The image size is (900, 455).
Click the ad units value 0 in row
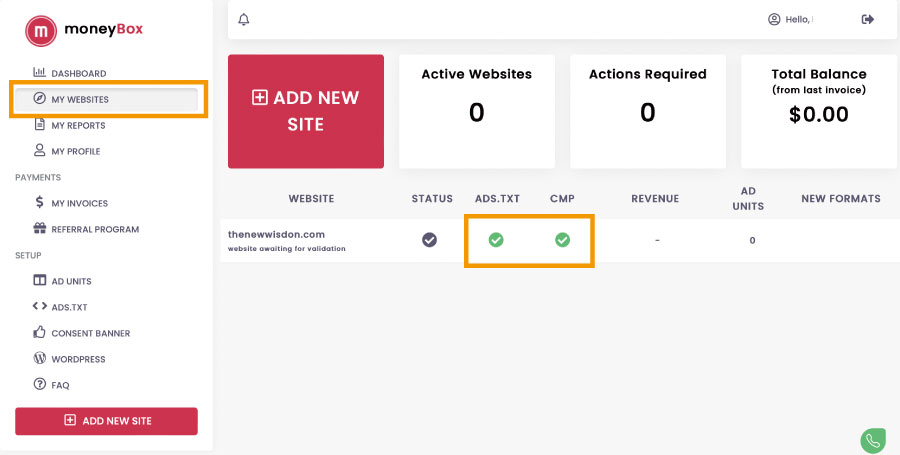pyautogui.click(x=752, y=240)
